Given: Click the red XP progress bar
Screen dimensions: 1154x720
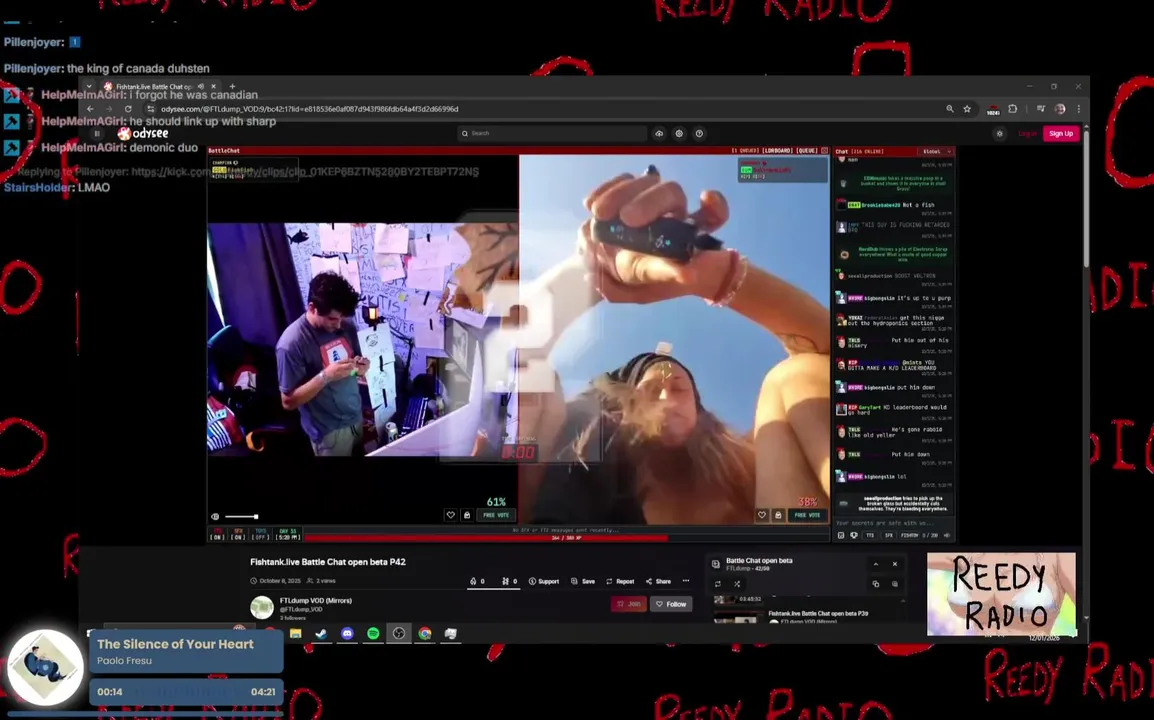Looking at the screenshot, I should point(567,537).
